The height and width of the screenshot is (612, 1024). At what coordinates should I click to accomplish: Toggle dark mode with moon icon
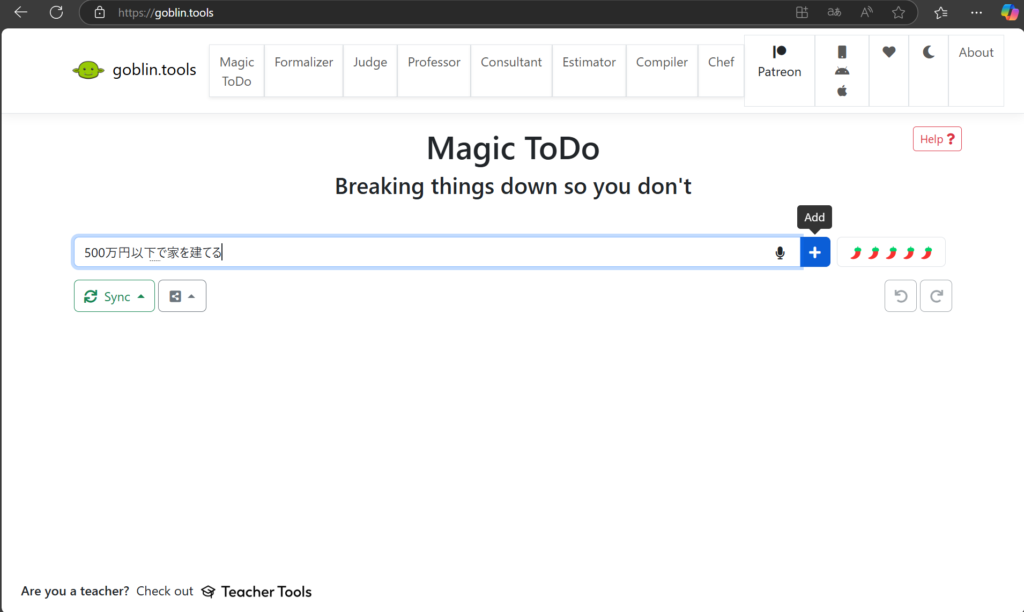(x=928, y=53)
